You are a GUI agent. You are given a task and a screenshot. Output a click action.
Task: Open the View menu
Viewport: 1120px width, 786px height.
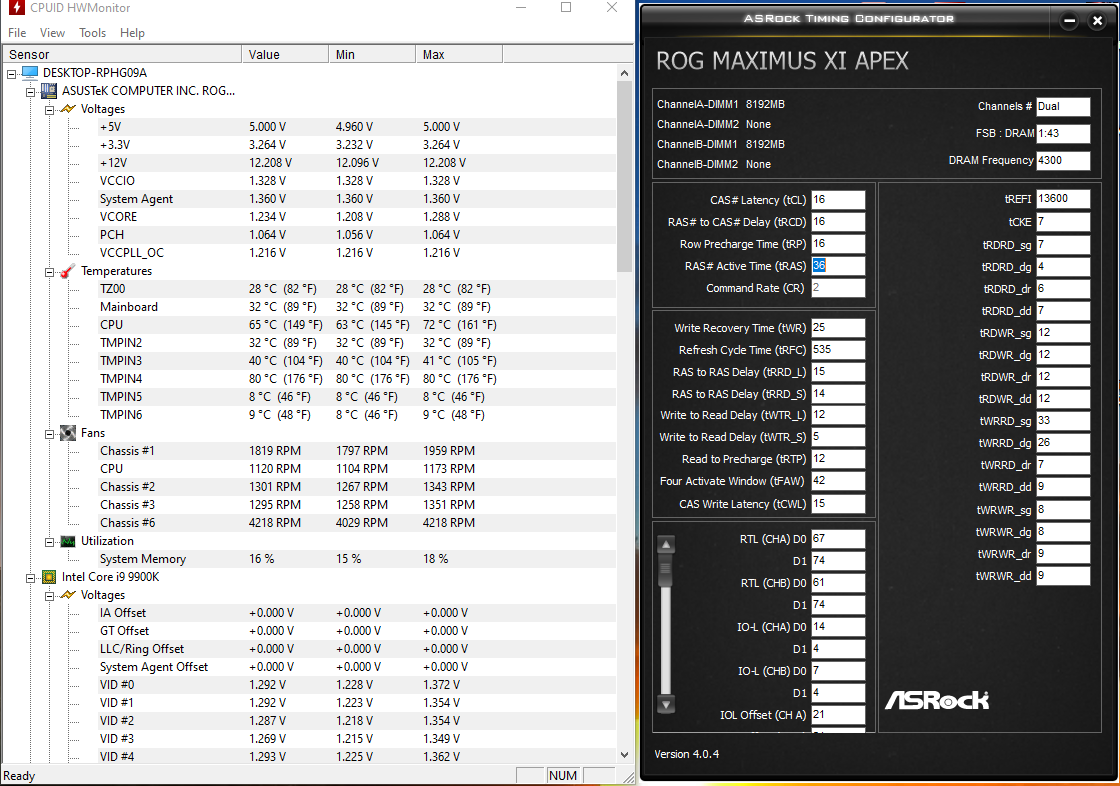pos(52,33)
